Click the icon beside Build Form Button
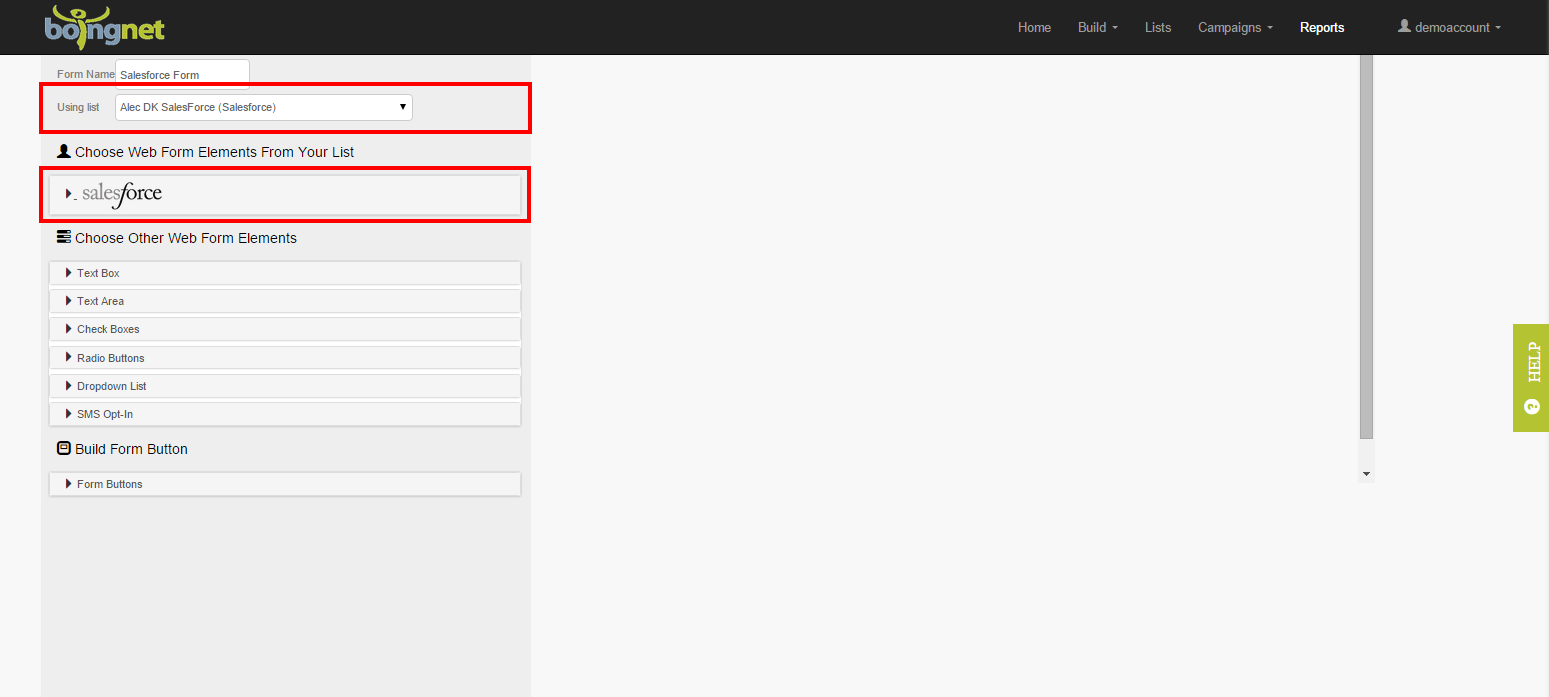 point(64,449)
